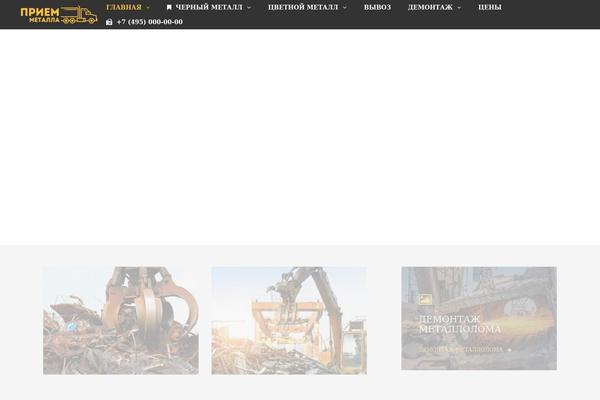Click the phone icon before the number
This screenshot has width=600, height=400.
(109, 22)
